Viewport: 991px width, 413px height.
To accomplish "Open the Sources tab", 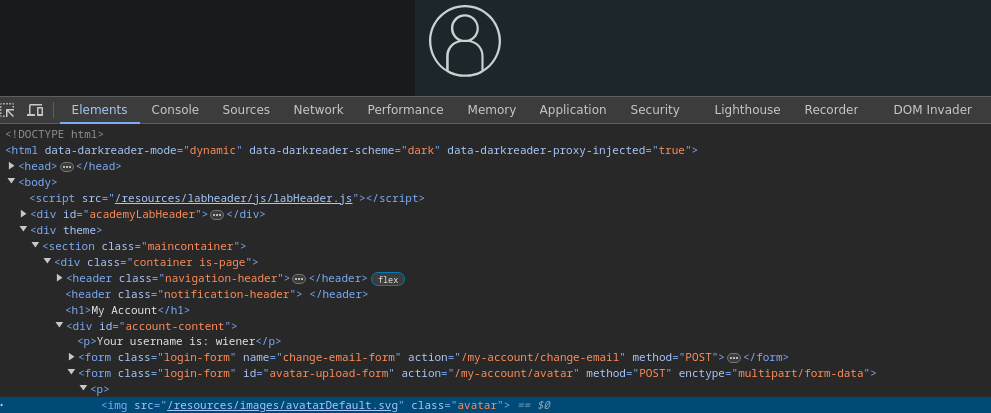I will point(246,110).
